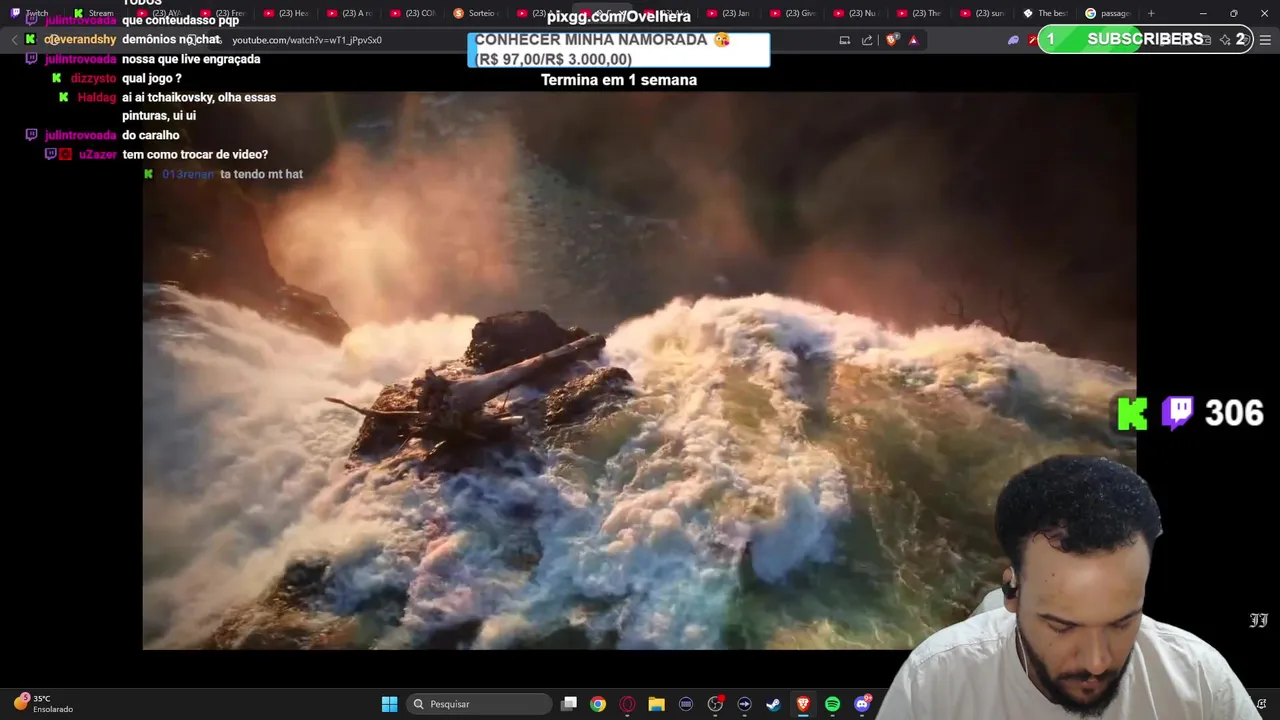
Task: Switch to the Twitch tab
Action: pos(30,13)
